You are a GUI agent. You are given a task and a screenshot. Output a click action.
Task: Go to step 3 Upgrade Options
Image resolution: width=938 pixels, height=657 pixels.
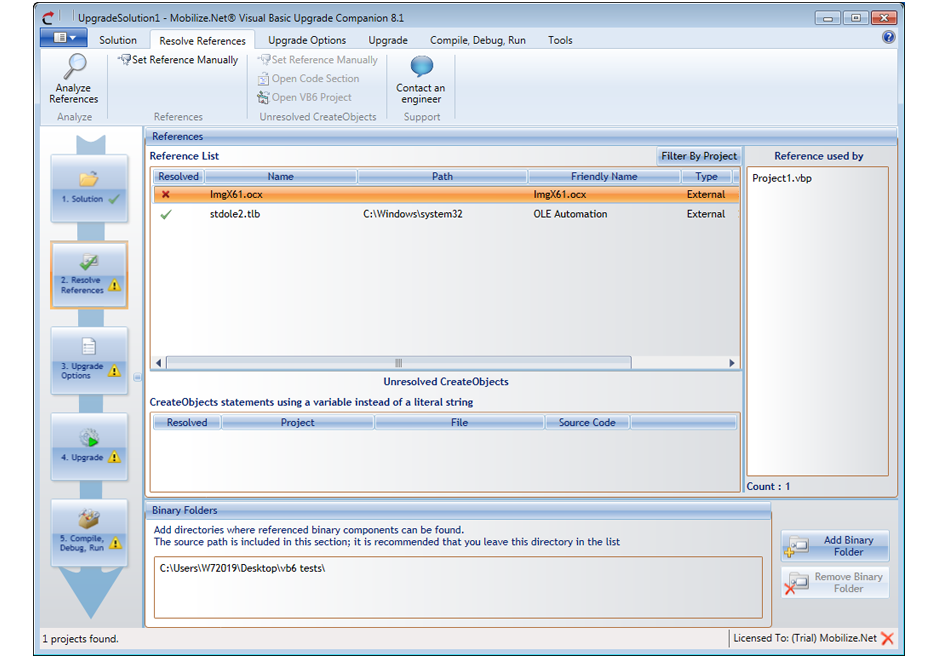pyautogui.click(x=89, y=360)
